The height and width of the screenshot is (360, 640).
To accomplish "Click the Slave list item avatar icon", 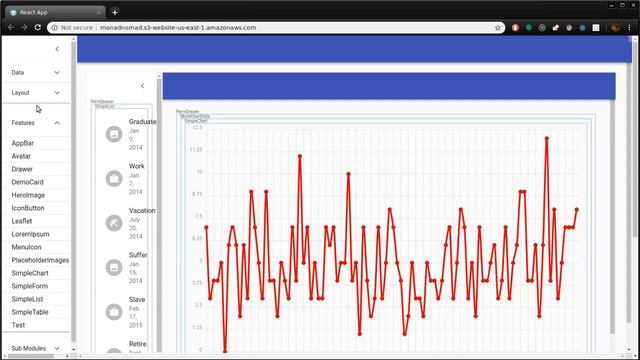I will tap(114, 312).
